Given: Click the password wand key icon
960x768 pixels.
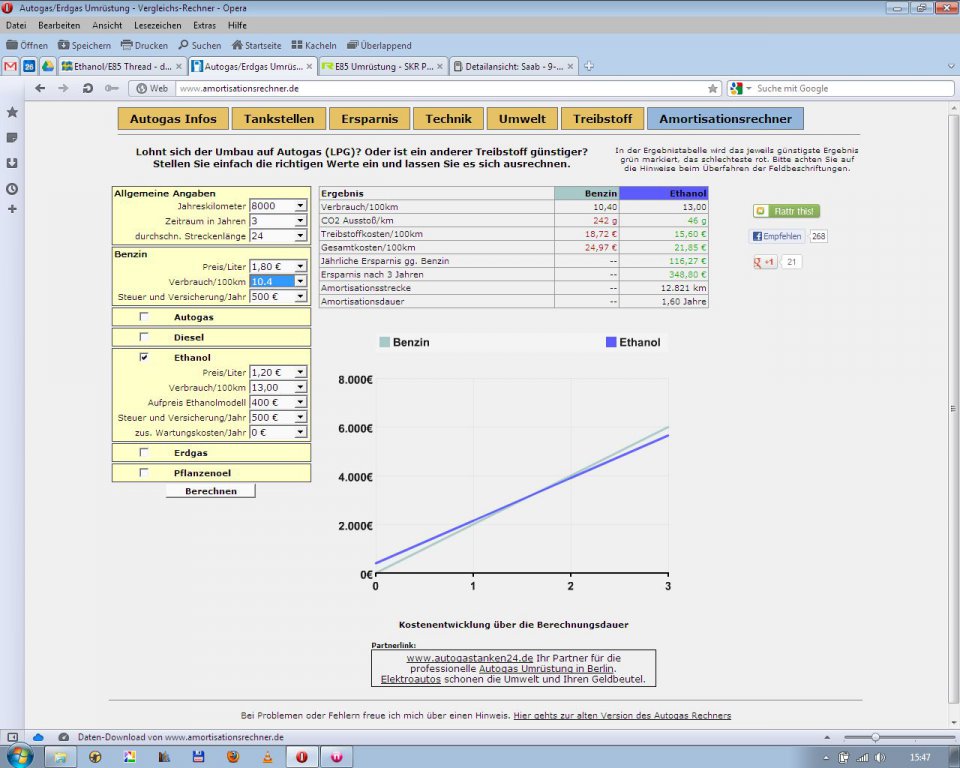Looking at the screenshot, I should [x=111, y=88].
